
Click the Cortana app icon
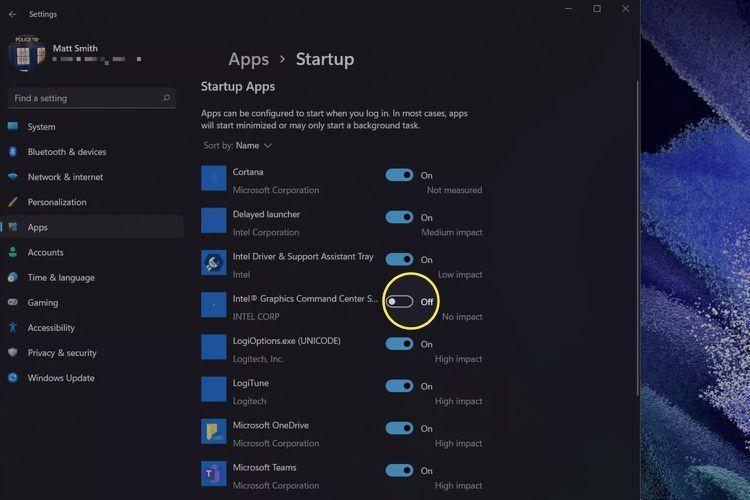pos(214,178)
